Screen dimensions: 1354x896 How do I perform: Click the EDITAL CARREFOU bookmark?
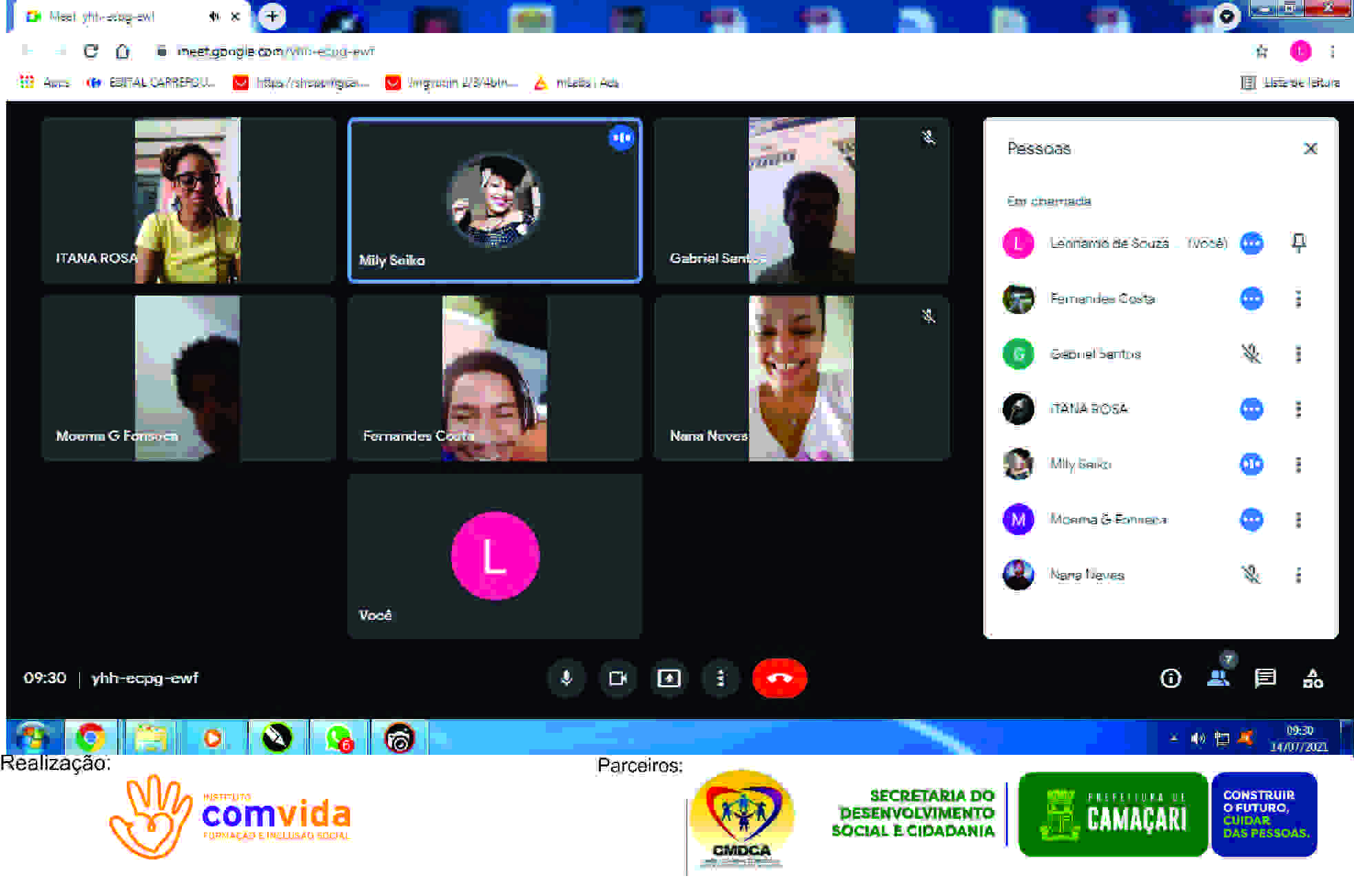(x=152, y=83)
